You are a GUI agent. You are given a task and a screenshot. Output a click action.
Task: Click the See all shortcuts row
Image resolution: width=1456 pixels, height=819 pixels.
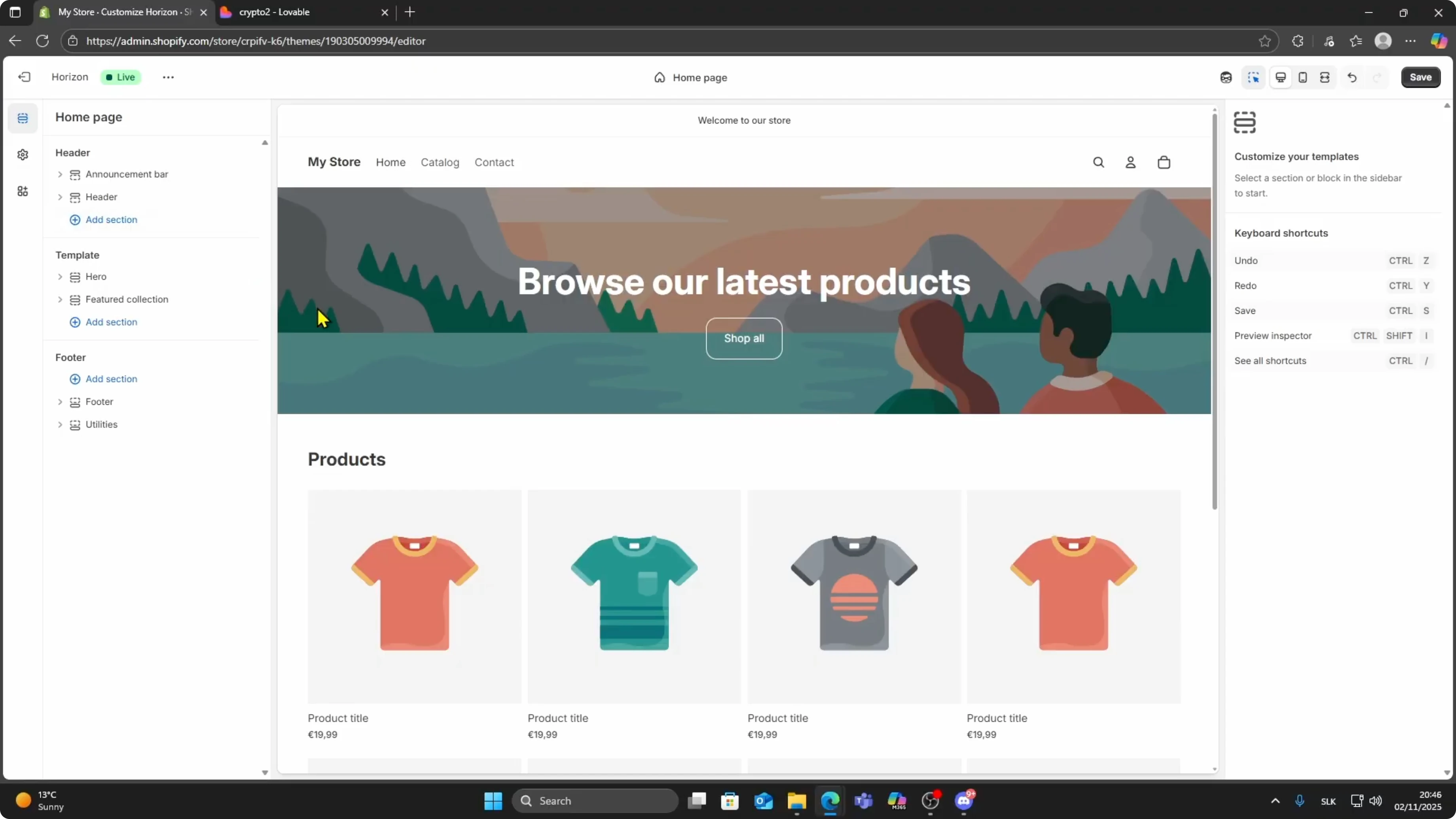point(1335,360)
